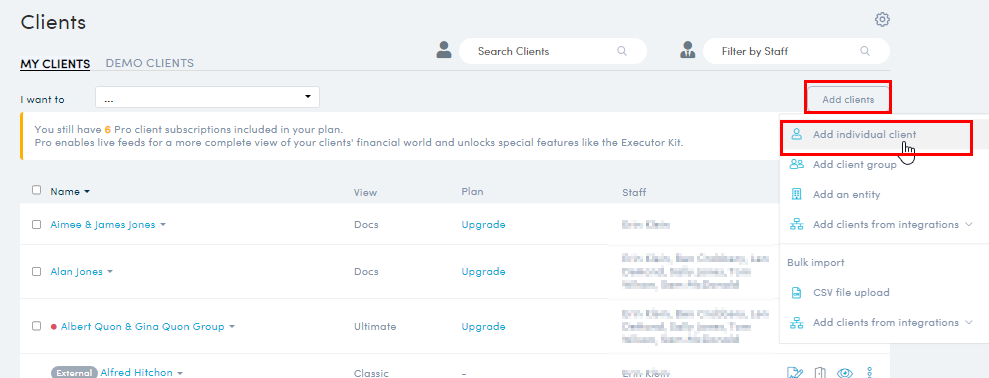Switch to the DEMO CLIENTS tab

click(149, 63)
